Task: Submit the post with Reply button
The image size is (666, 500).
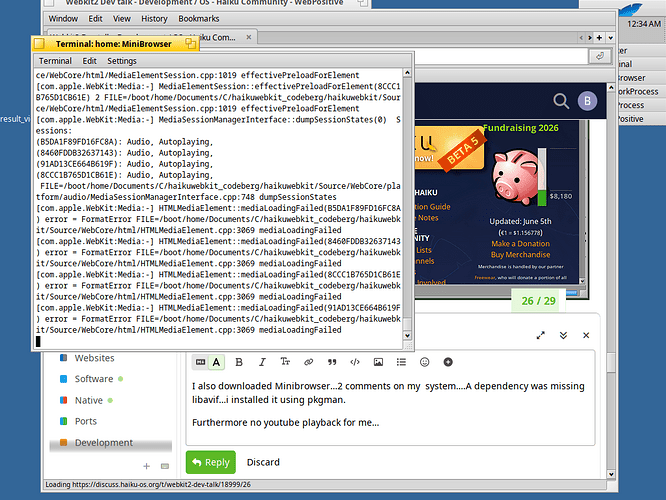Action: (211, 462)
